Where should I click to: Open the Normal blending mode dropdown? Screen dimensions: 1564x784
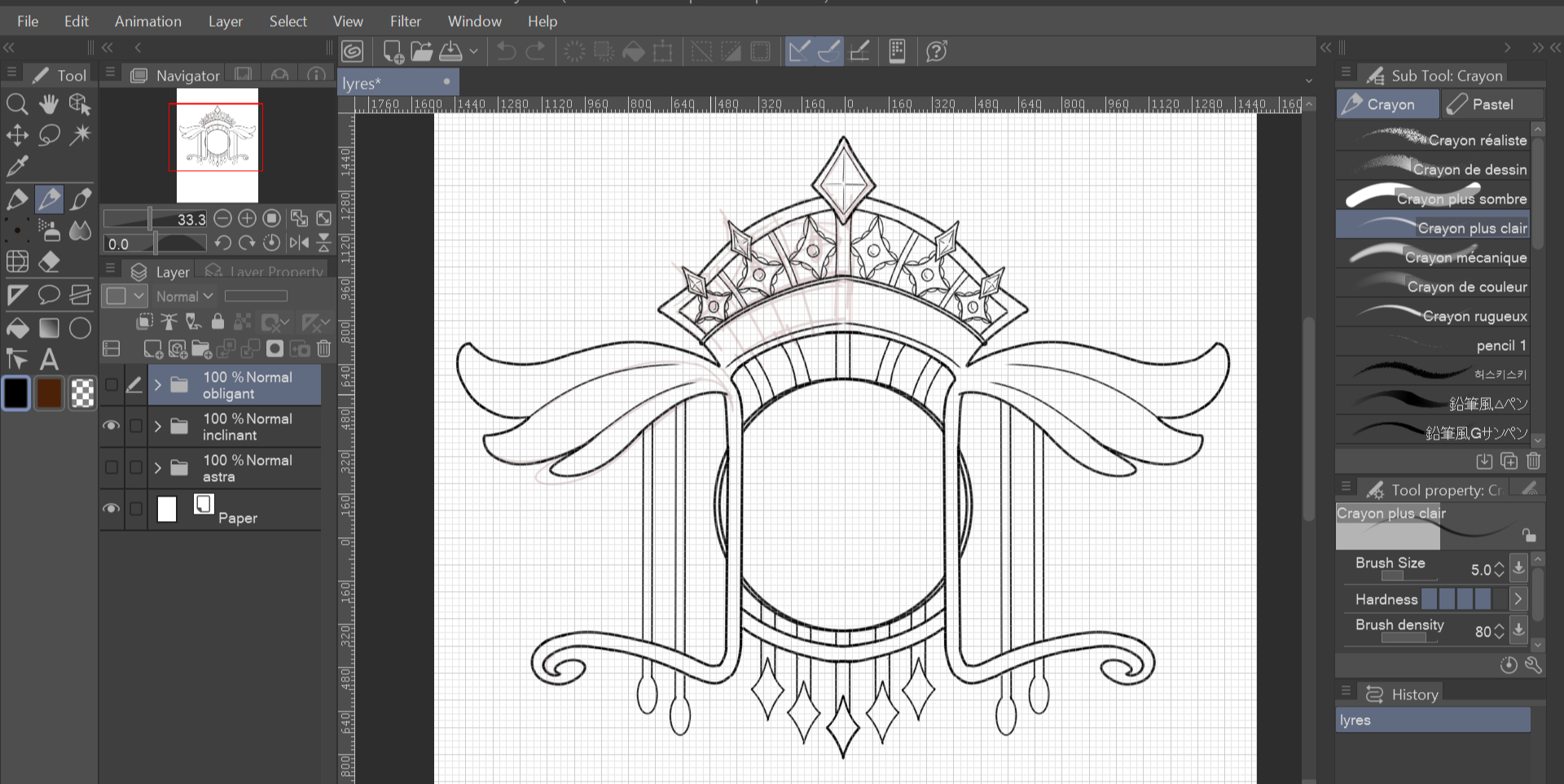(x=184, y=296)
